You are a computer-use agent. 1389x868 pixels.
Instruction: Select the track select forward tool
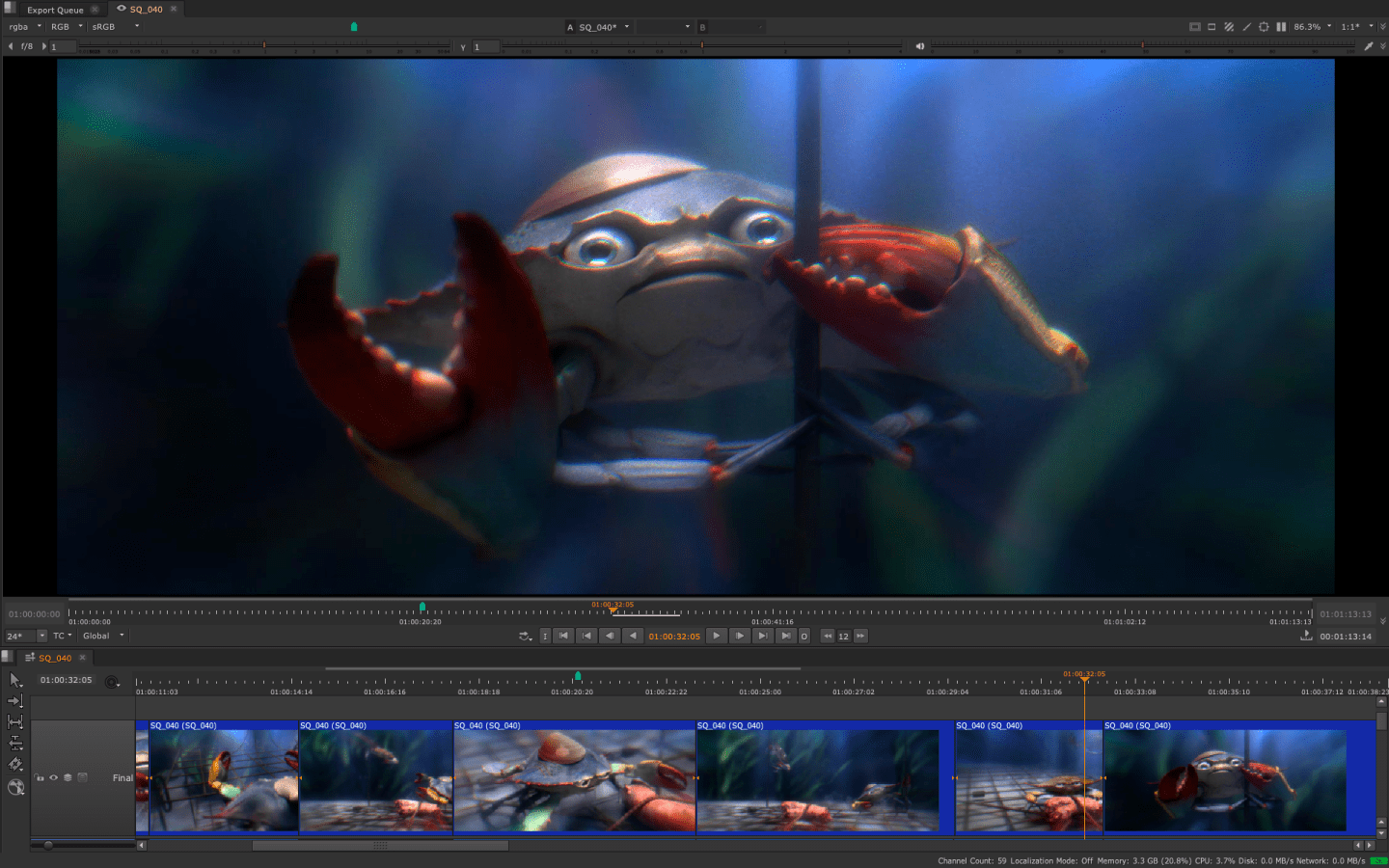point(15,701)
